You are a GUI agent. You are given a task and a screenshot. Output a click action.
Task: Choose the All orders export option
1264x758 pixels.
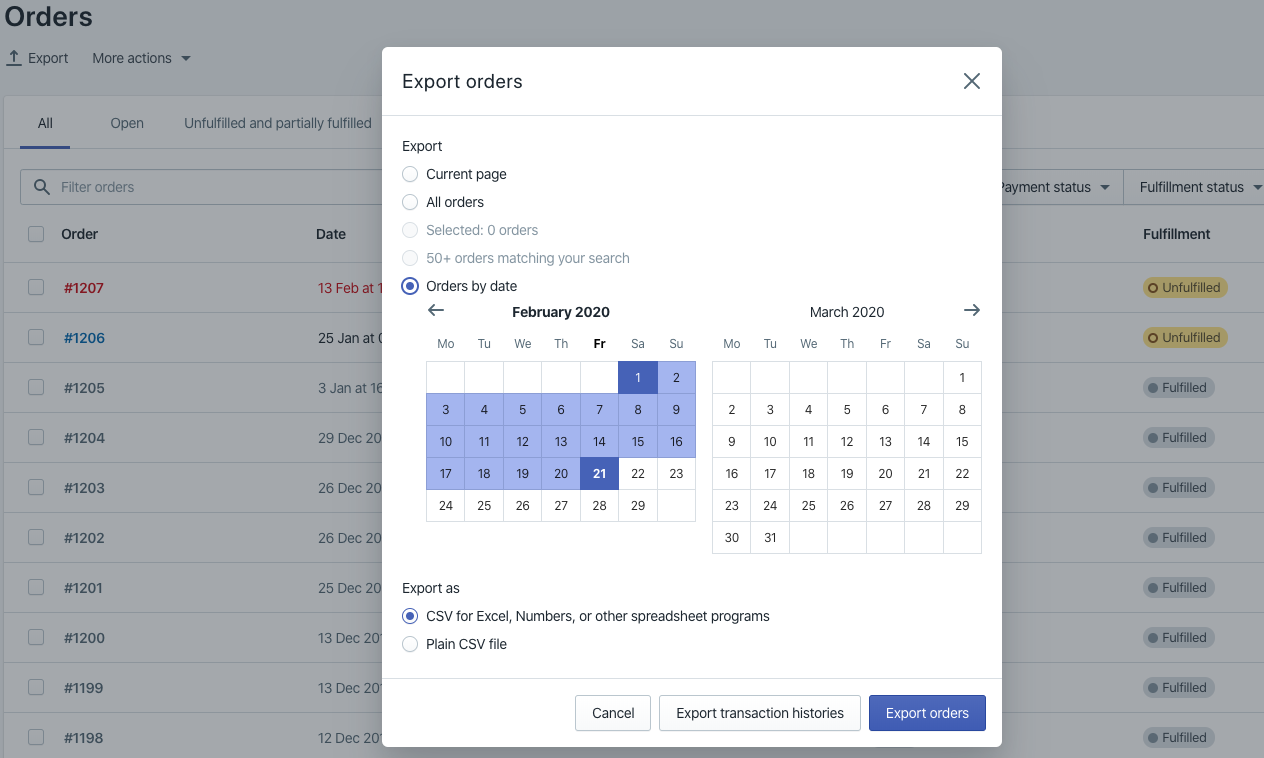410,202
